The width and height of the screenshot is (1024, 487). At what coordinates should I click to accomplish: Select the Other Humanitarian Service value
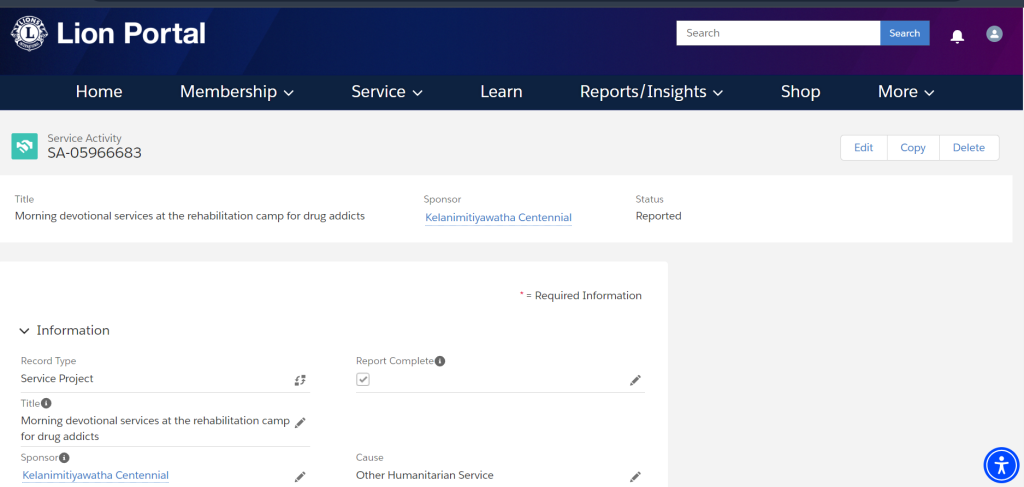pyautogui.click(x=424, y=475)
